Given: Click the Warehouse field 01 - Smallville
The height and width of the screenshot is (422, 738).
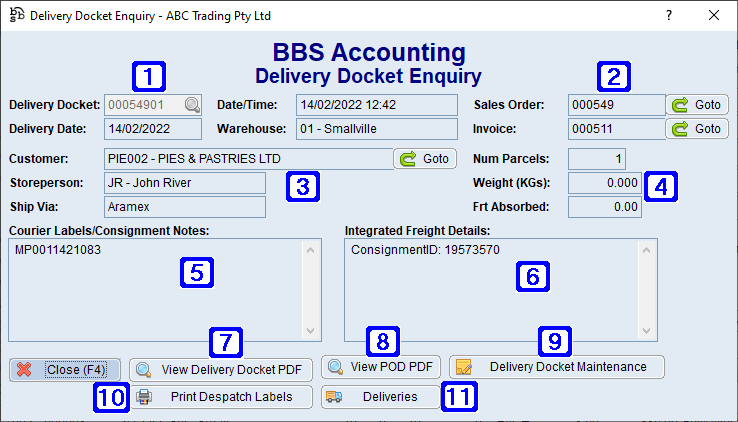Looking at the screenshot, I should pyautogui.click(x=377, y=128).
